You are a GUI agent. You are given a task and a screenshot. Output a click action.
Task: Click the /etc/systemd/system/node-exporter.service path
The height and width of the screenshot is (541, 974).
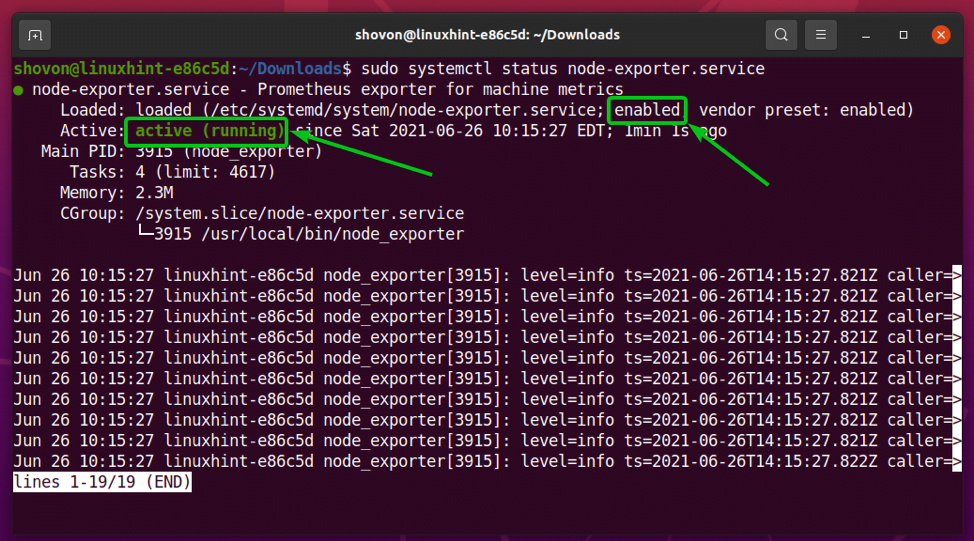pos(403,110)
